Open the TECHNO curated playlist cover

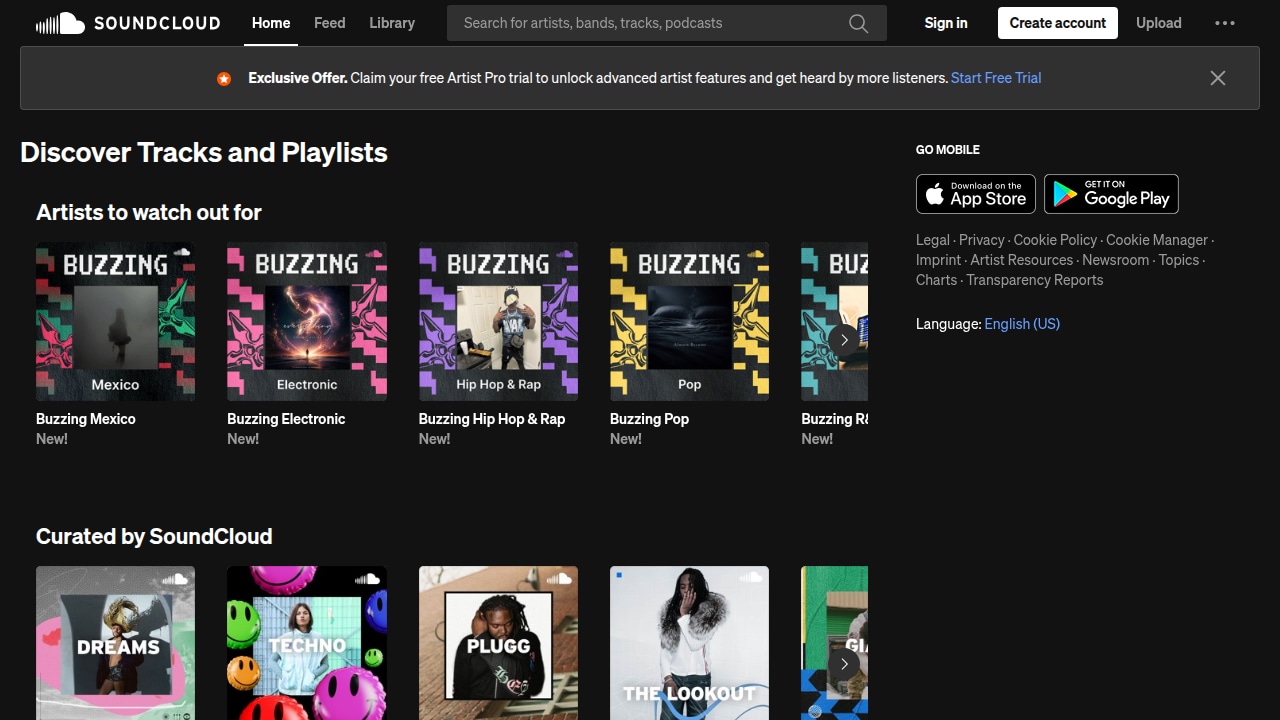pos(307,643)
